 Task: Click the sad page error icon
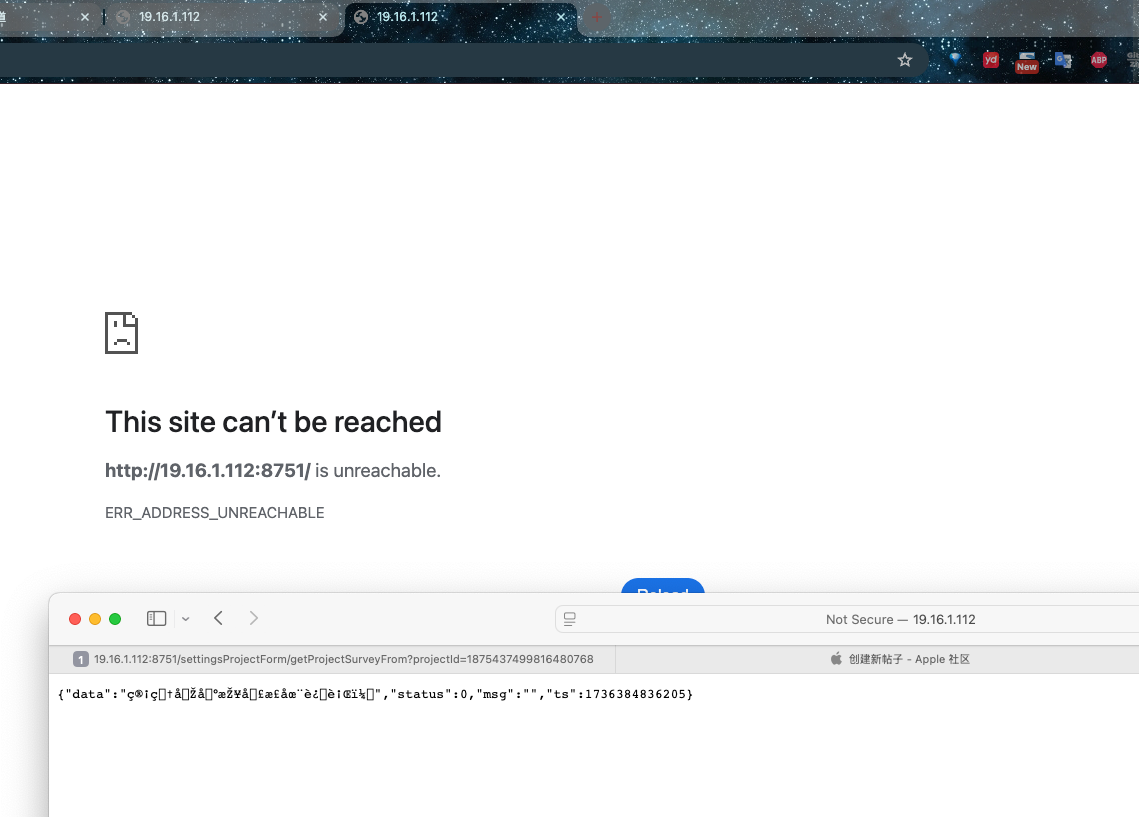[x=121, y=333]
